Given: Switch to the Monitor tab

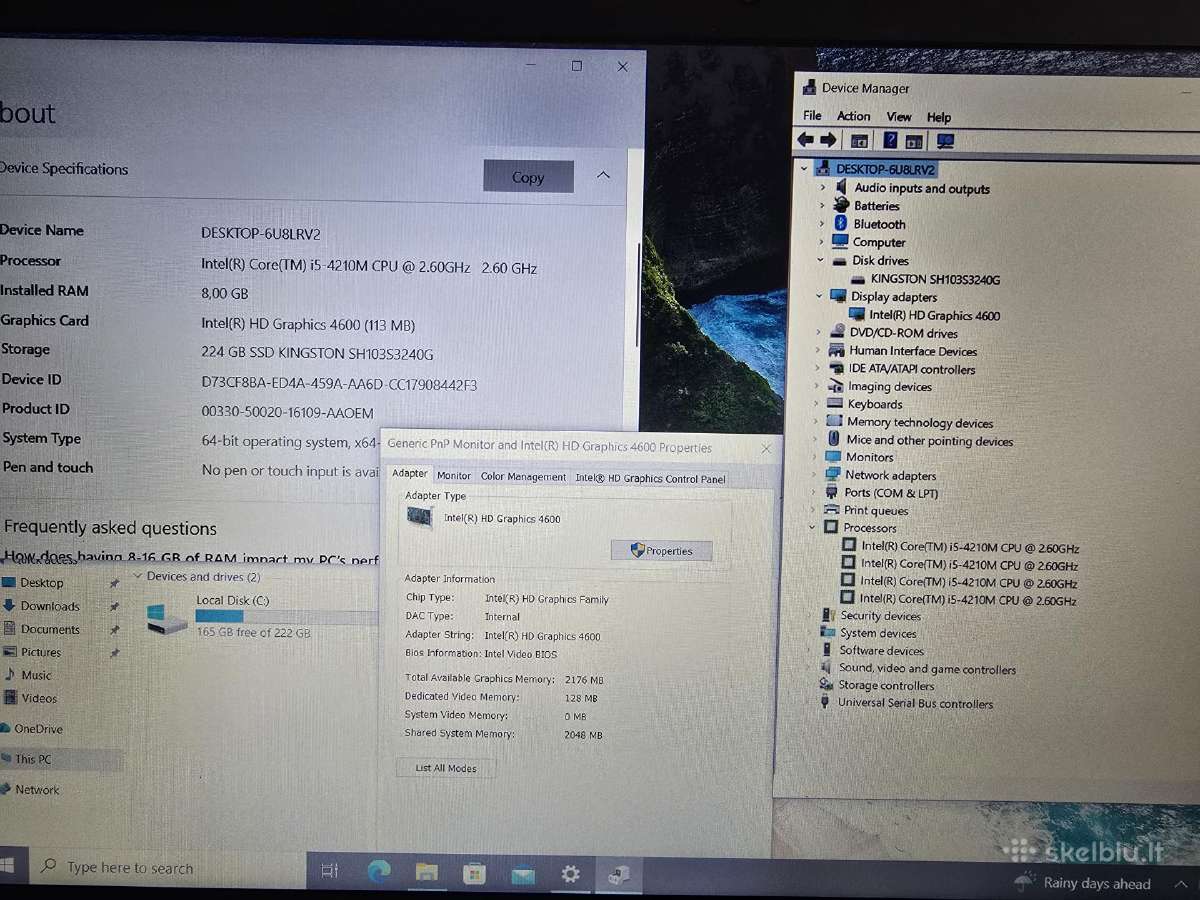Looking at the screenshot, I should [454, 476].
